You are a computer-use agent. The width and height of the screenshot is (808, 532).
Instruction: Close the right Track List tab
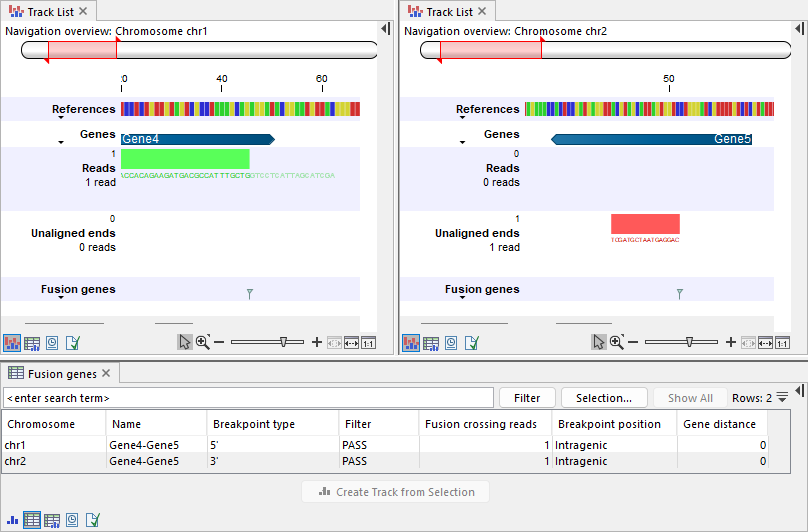[482, 11]
